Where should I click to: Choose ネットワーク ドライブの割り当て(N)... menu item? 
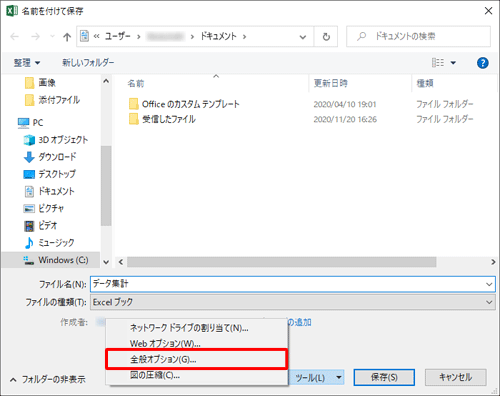point(197,328)
